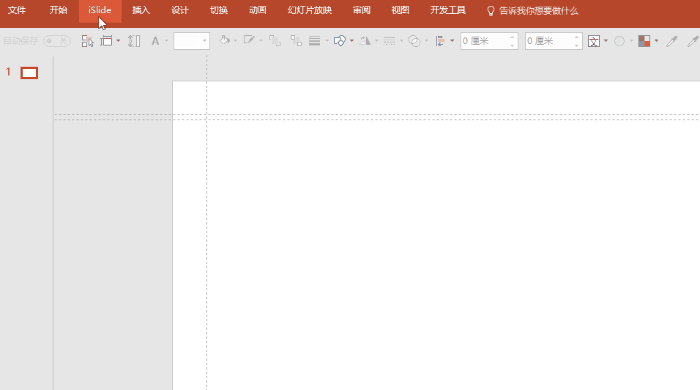Expand the align objects dropdown arrow
Image resolution: width=700 pixels, height=390 pixels.
452,41
